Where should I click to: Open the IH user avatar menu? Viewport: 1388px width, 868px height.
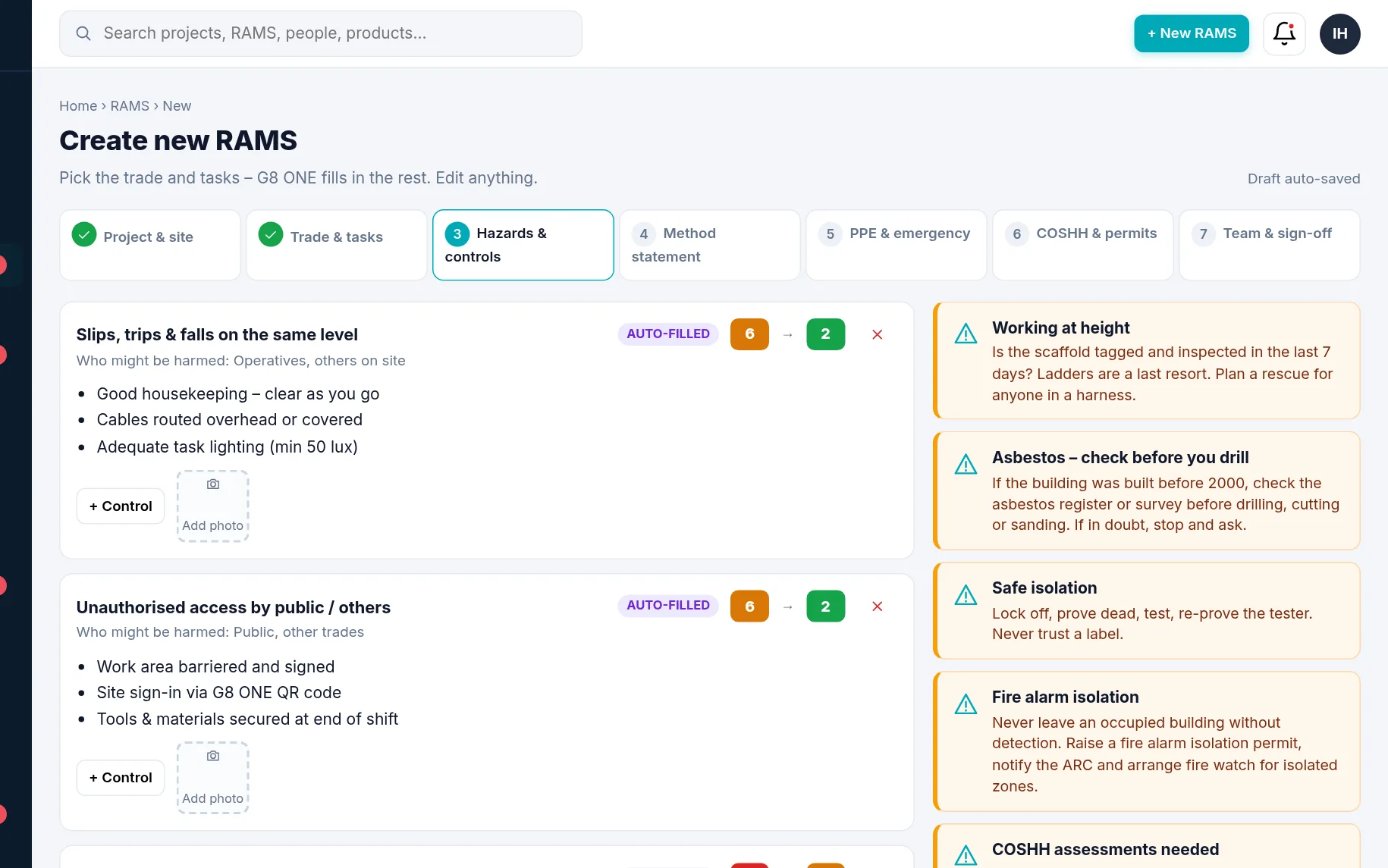(x=1339, y=33)
